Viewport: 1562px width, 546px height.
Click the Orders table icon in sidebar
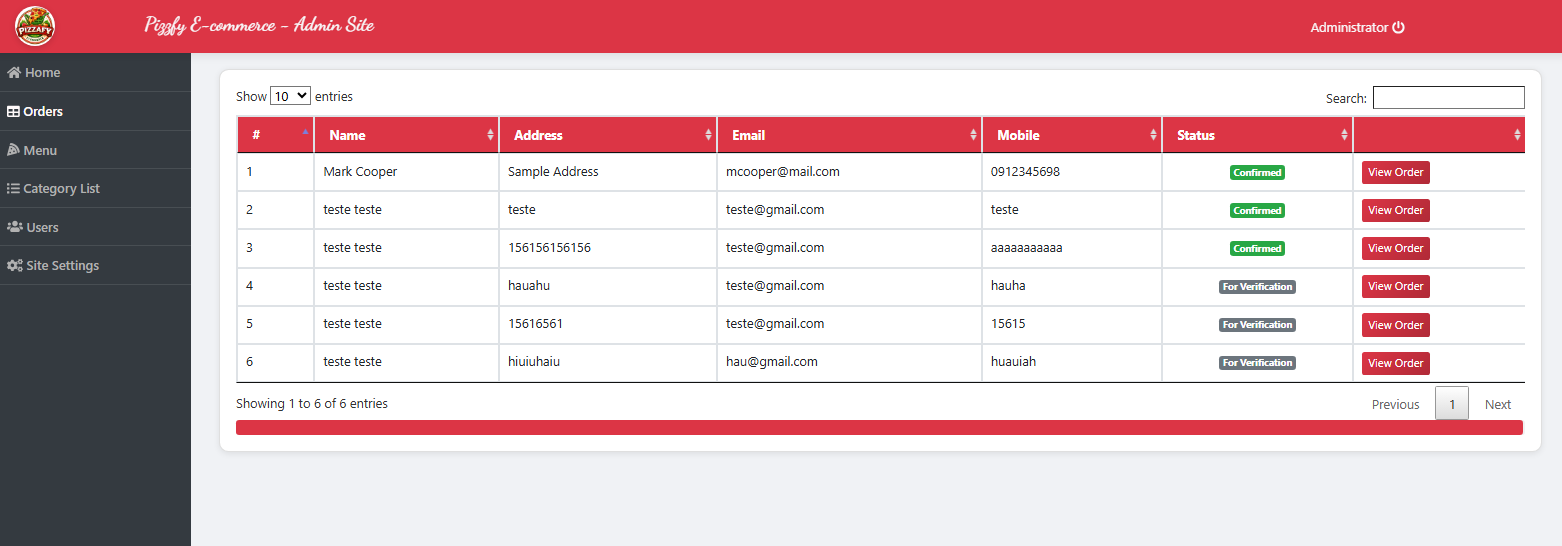pyautogui.click(x=14, y=112)
